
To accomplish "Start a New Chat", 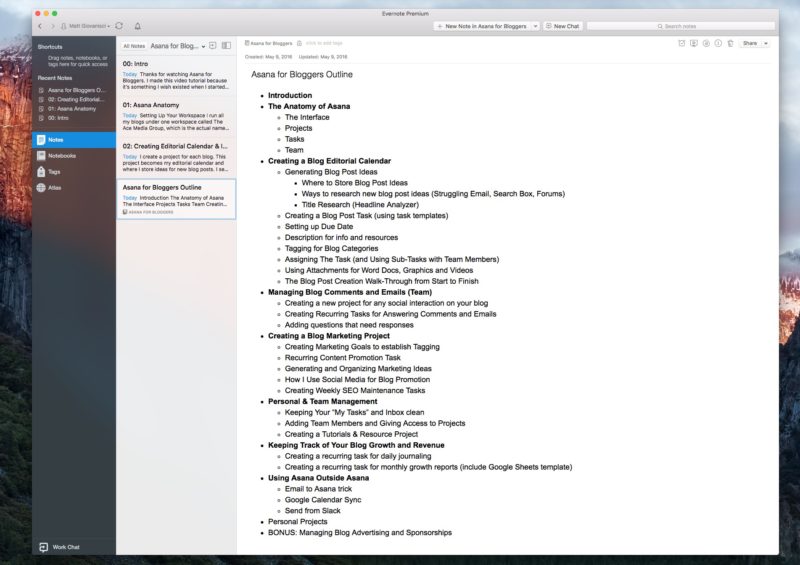I will (x=563, y=26).
